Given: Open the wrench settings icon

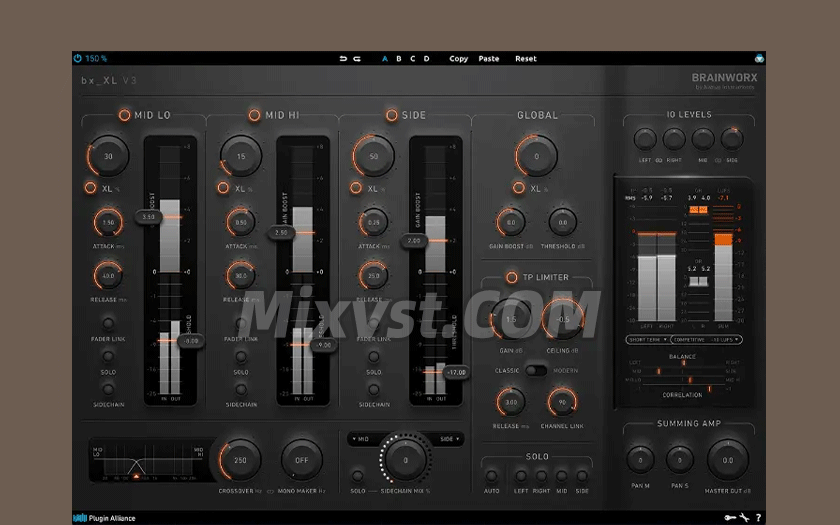Looking at the screenshot, I should 744,518.
